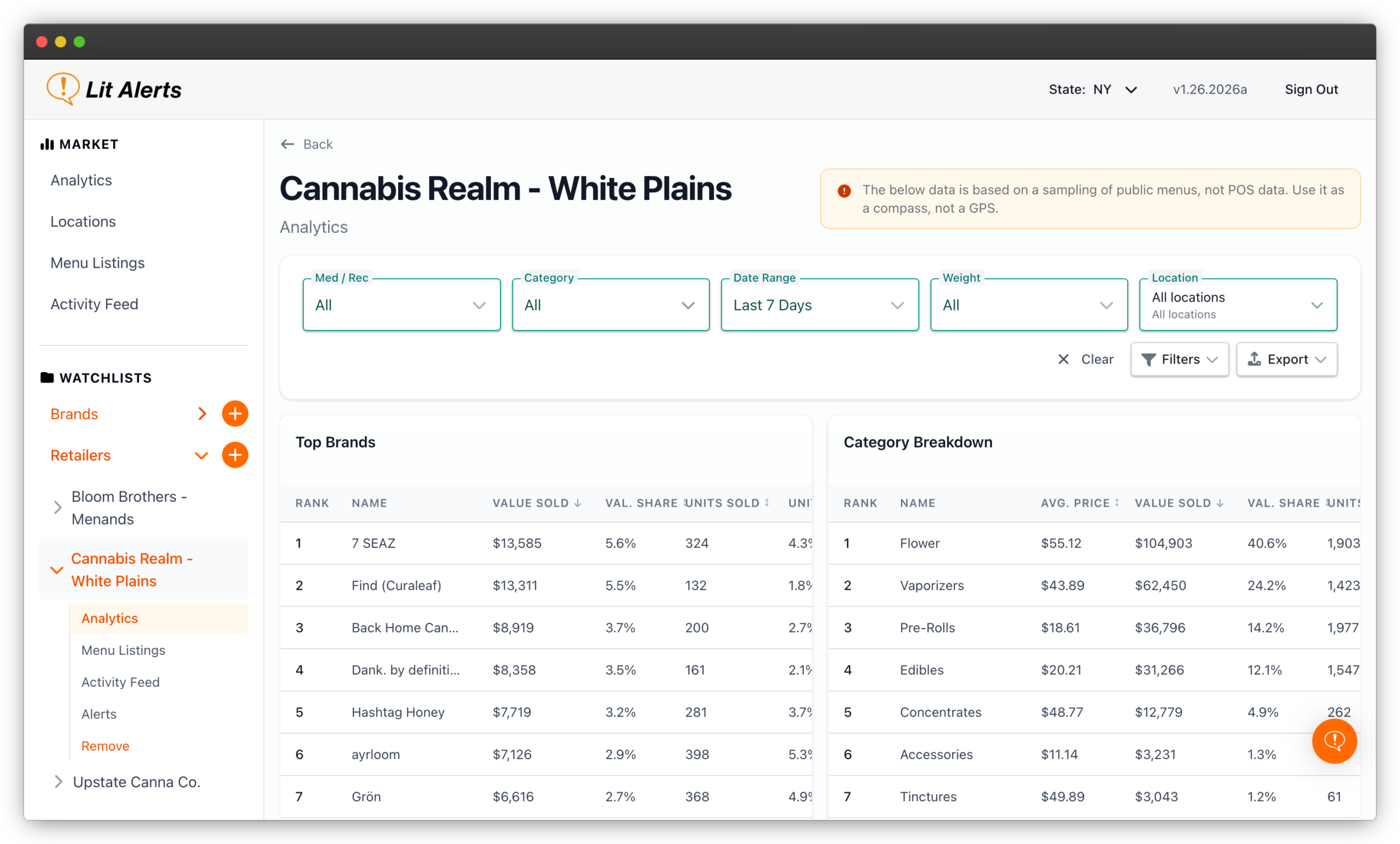Click Remove under Cannabis Realm watchlist
1400x844 pixels.
coord(105,746)
